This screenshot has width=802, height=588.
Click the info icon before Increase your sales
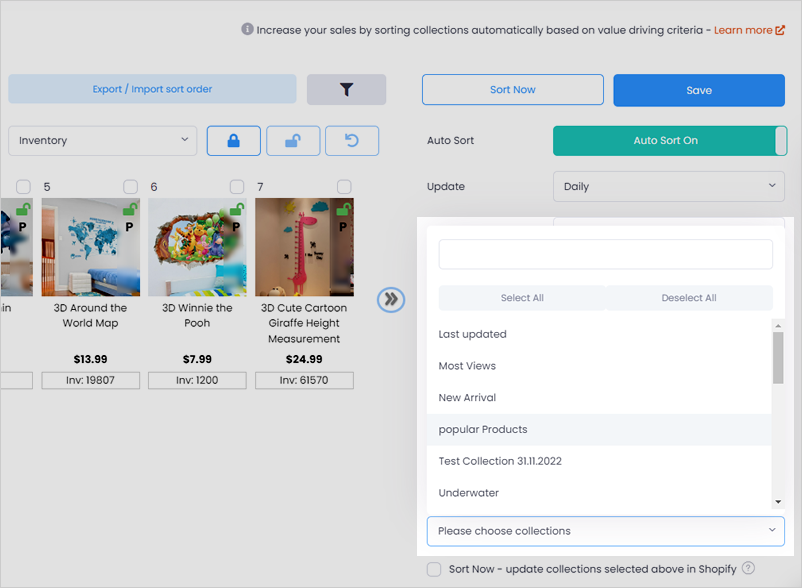(x=247, y=29)
